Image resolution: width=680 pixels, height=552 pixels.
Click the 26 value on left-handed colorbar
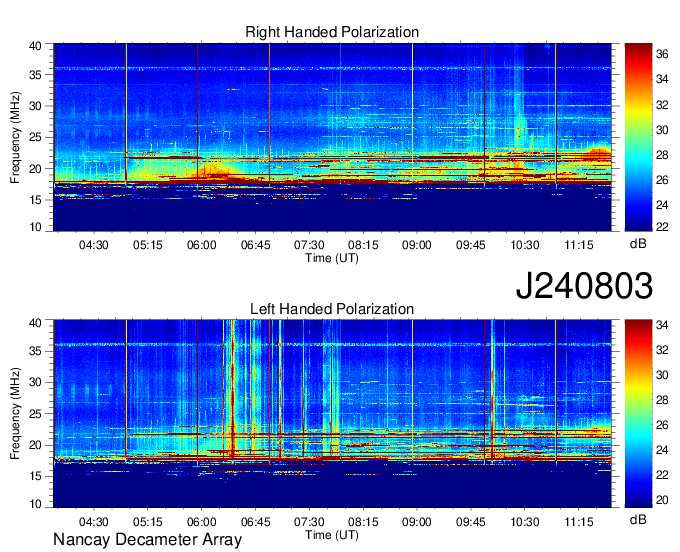(662, 425)
